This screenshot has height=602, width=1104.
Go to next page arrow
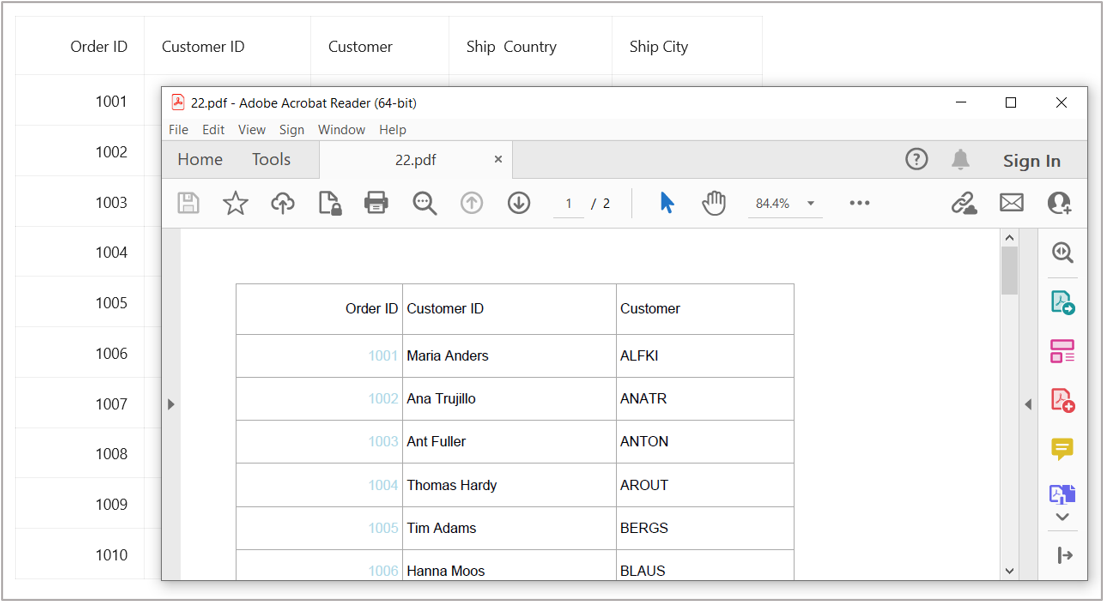(518, 203)
